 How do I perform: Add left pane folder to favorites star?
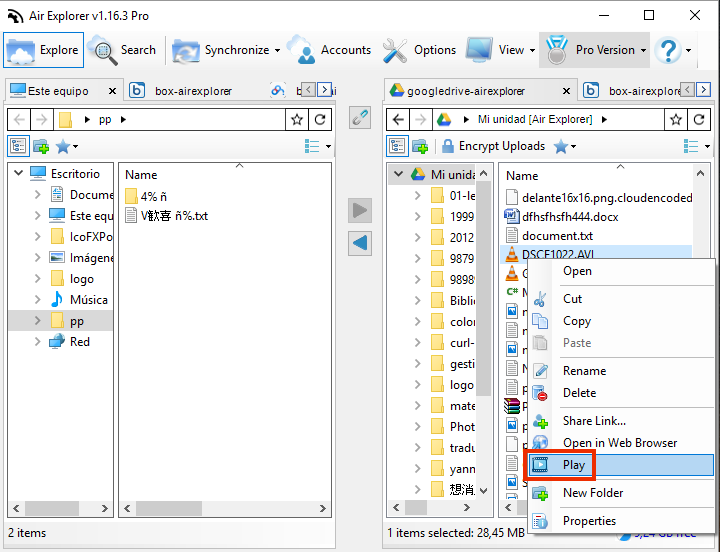(x=297, y=120)
